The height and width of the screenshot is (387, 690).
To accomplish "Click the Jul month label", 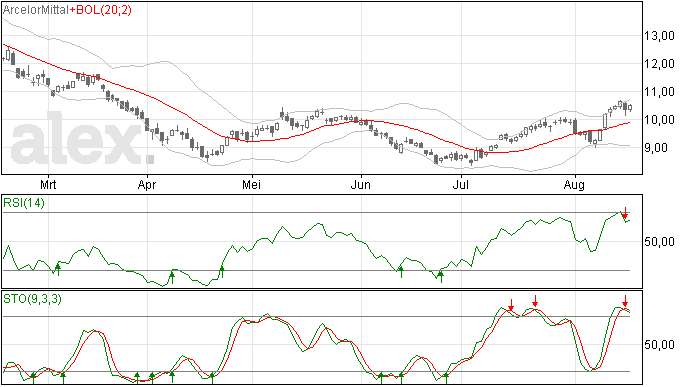I will coord(460,184).
